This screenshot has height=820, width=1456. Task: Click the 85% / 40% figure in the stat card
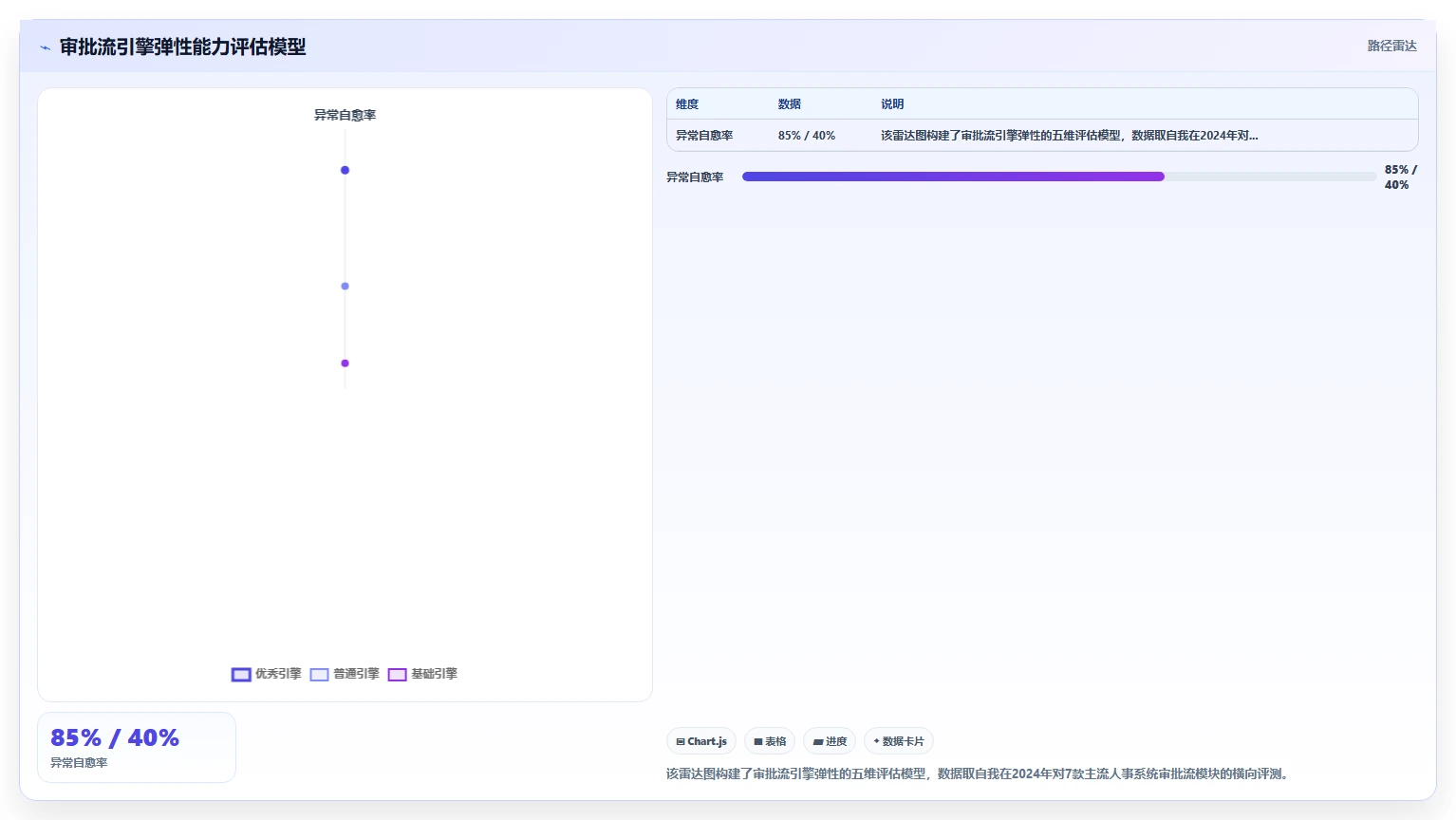115,738
